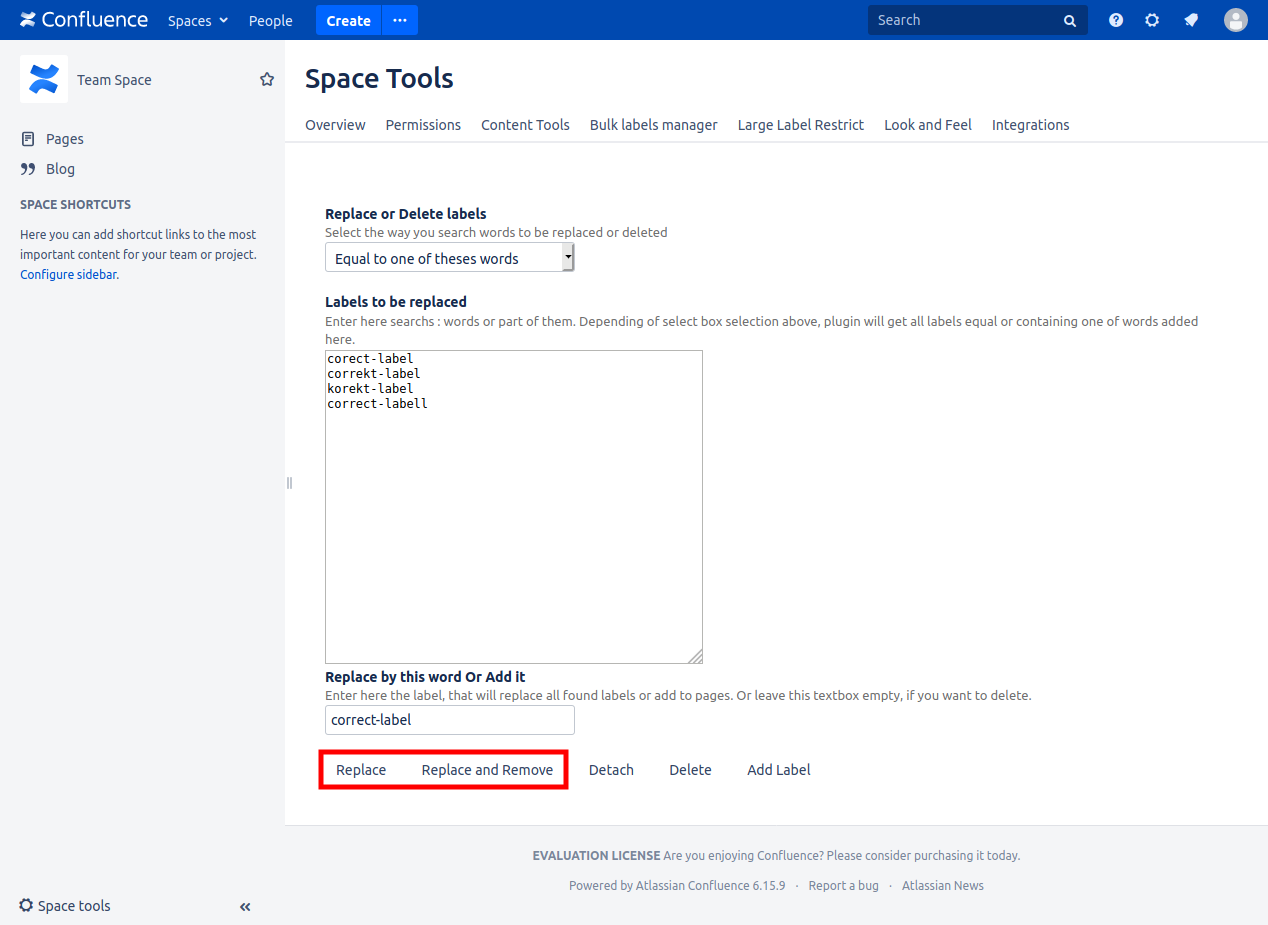The image size is (1268, 925).
Task: Open the 'Equal to one of theses words' dropdown
Action: coord(450,258)
